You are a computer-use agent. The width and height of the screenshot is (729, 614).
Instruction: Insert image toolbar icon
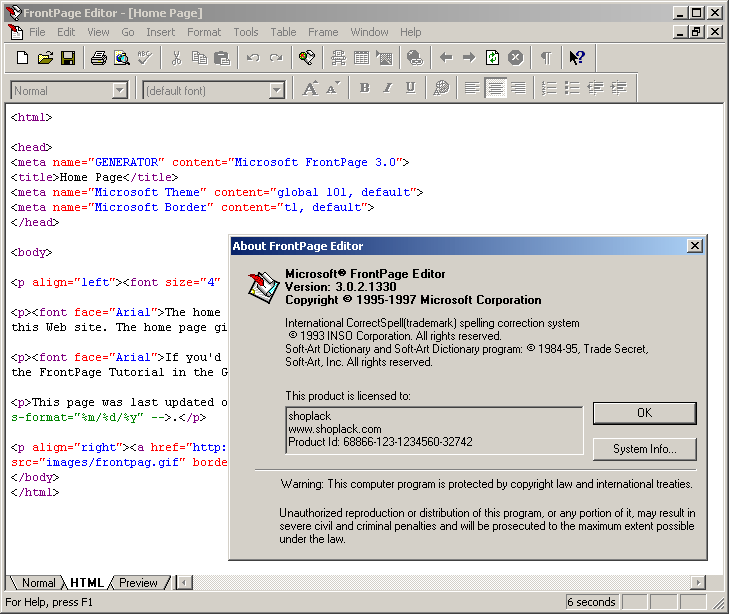click(384, 58)
